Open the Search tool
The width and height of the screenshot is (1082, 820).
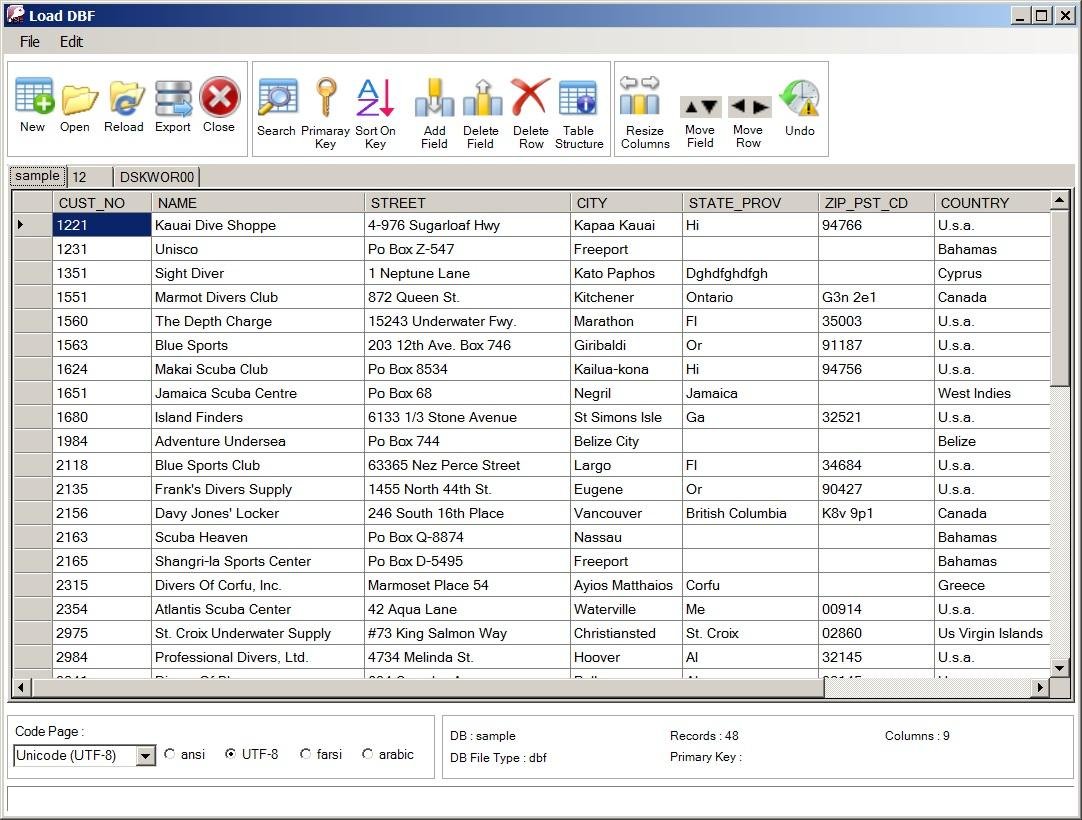click(x=277, y=98)
